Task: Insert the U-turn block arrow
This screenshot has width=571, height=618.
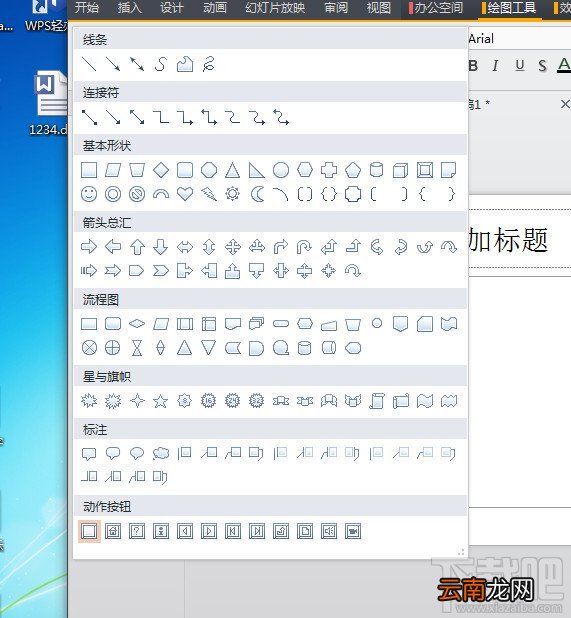Action: [x=304, y=247]
